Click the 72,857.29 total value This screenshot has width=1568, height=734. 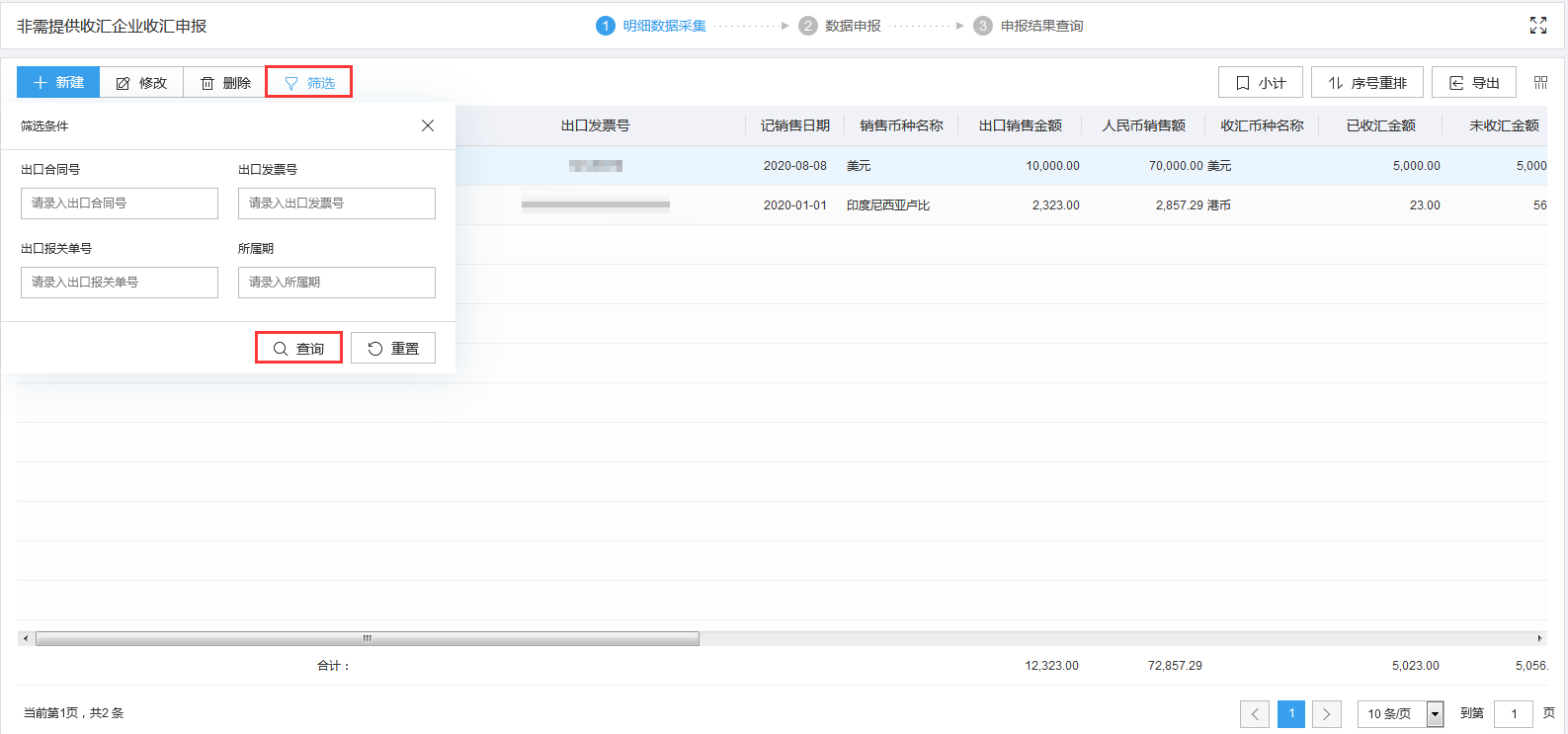1175,666
